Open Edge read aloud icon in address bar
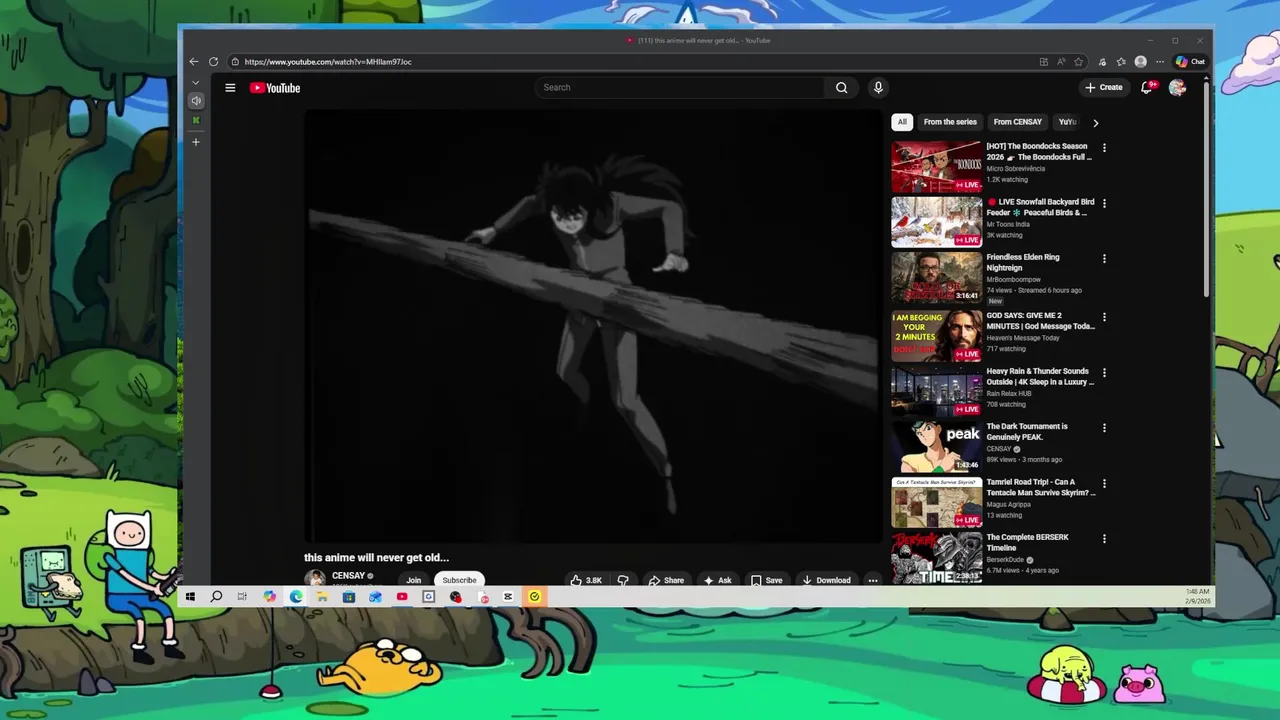This screenshot has width=1280, height=720. pyautogui.click(x=1061, y=62)
